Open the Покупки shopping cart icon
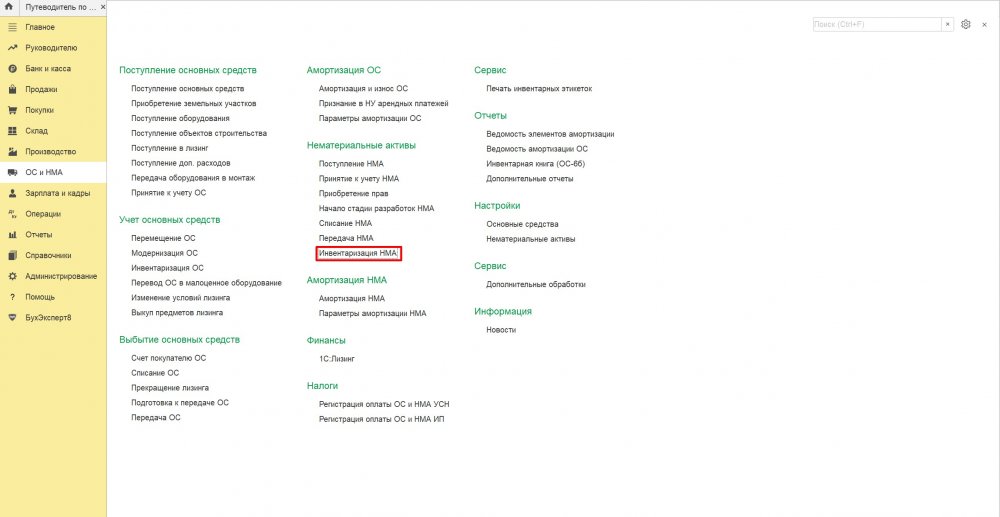This screenshot has width=1000, height=517. point(12,110)
